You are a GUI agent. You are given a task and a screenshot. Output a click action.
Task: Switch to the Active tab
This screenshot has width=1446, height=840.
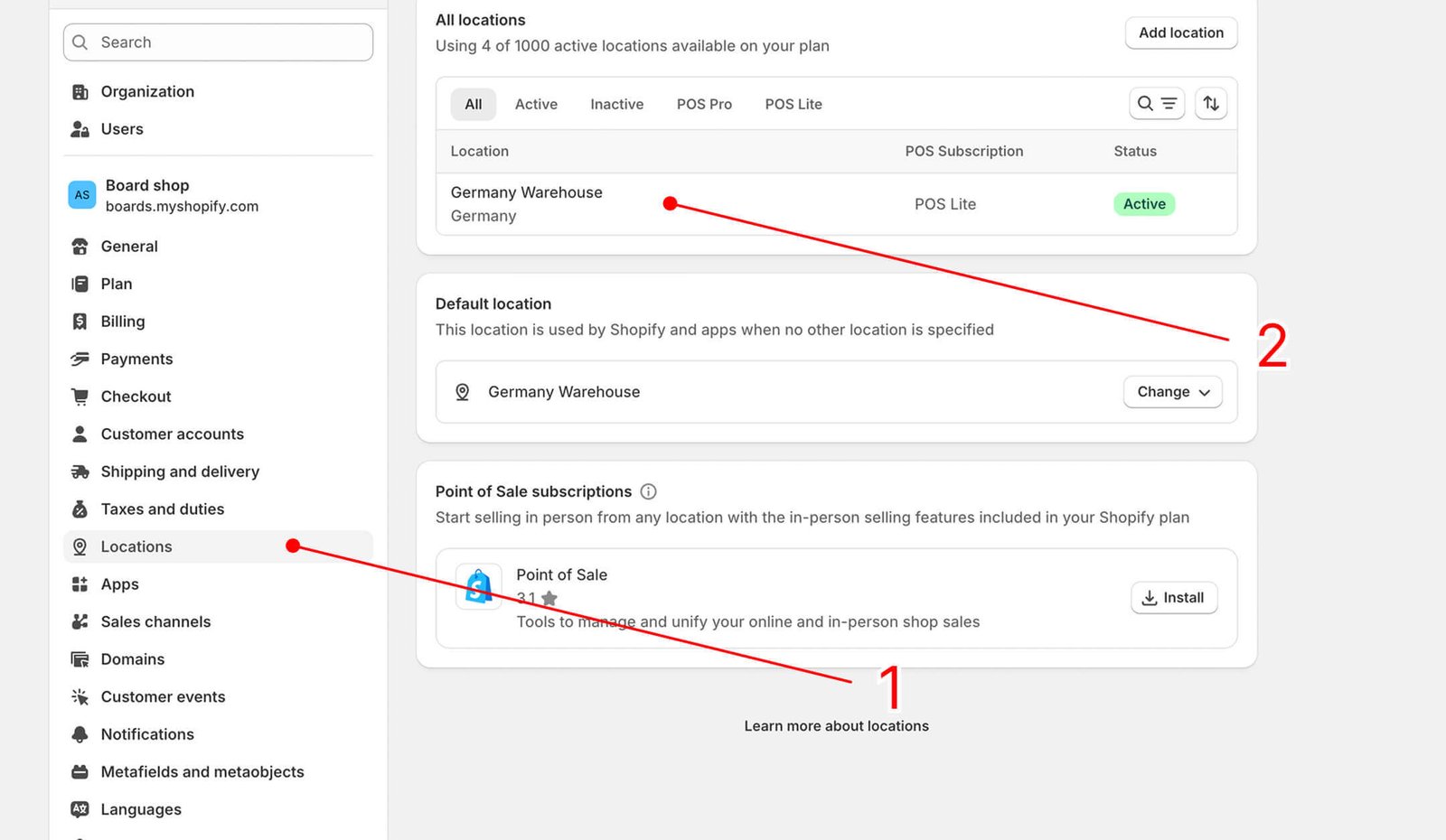click(536, 105)
